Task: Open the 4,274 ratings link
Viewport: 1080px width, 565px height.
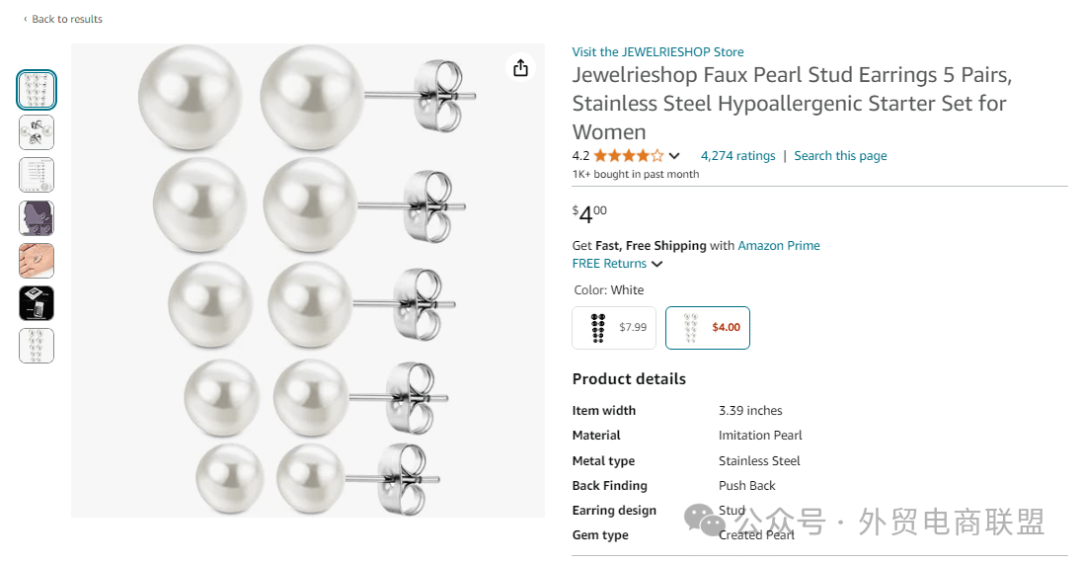Action: pyautogui.click(x=738, y=156)
